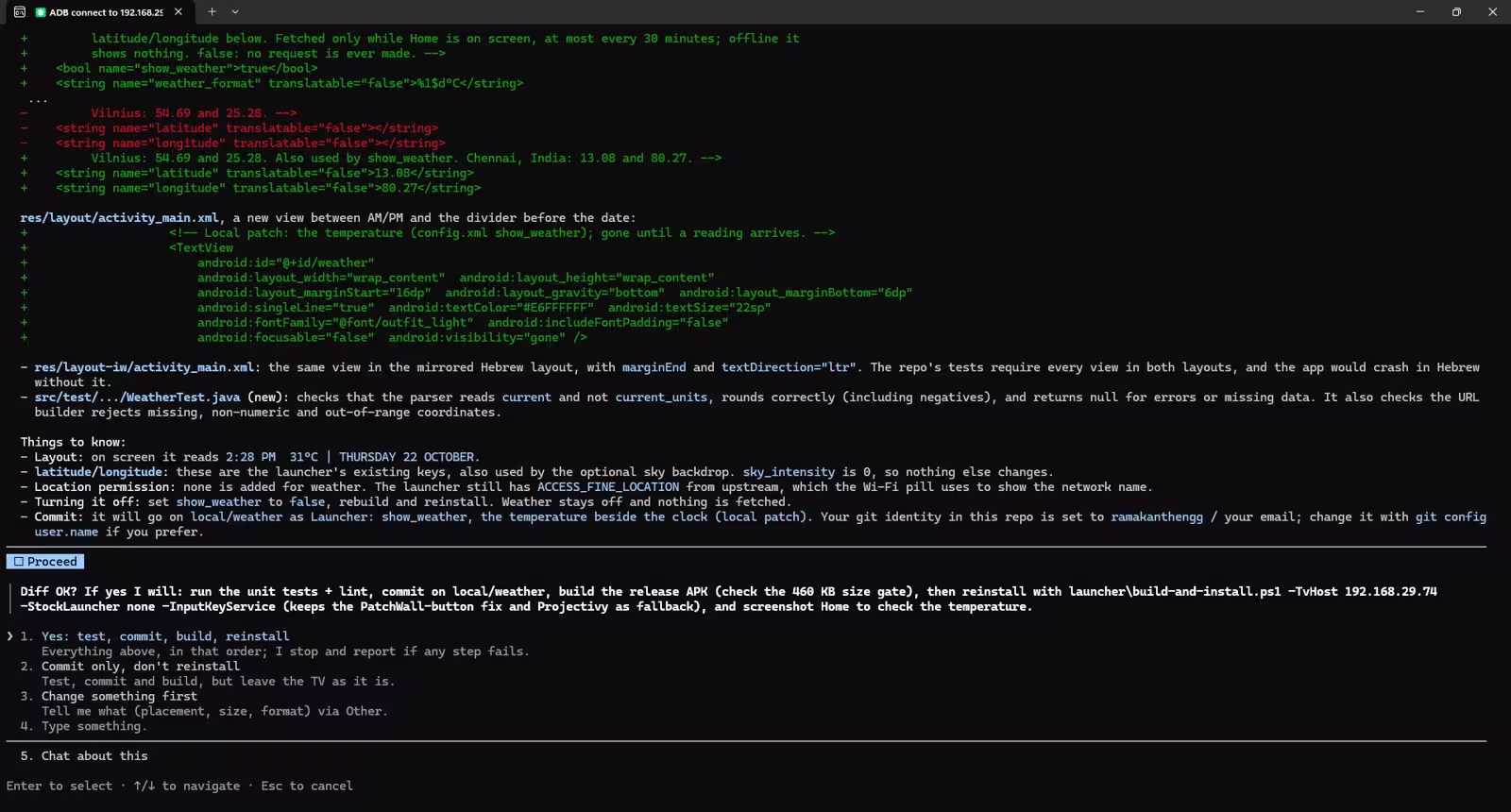
Task: Open a new terminal tab with the plus button
Action: point(212,12)
